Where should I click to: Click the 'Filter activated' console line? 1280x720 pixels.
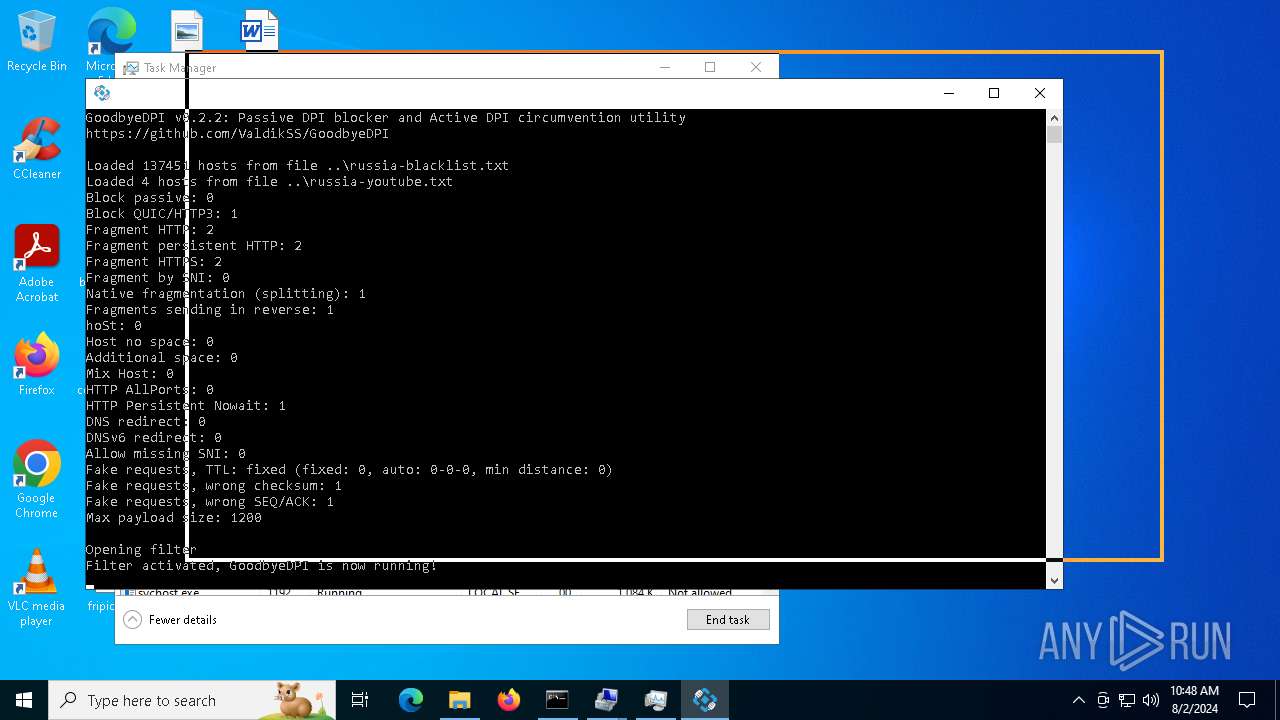click(x=261, y=566)
